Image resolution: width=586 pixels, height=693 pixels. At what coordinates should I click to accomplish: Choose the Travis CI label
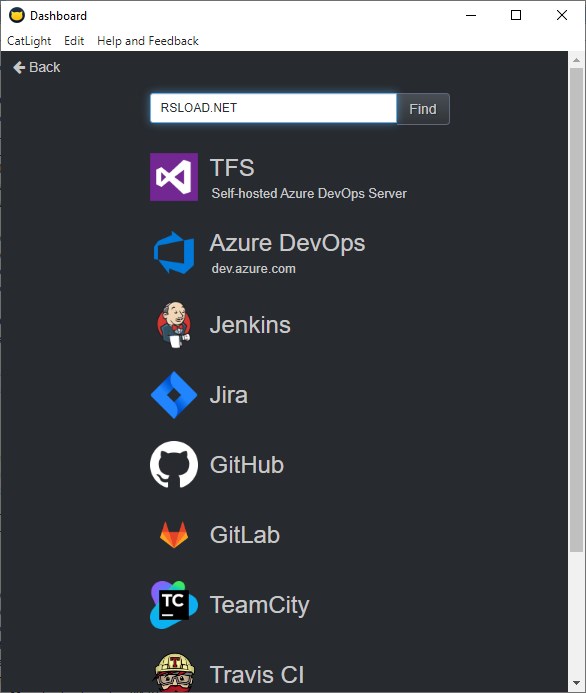tap(257, 675)
